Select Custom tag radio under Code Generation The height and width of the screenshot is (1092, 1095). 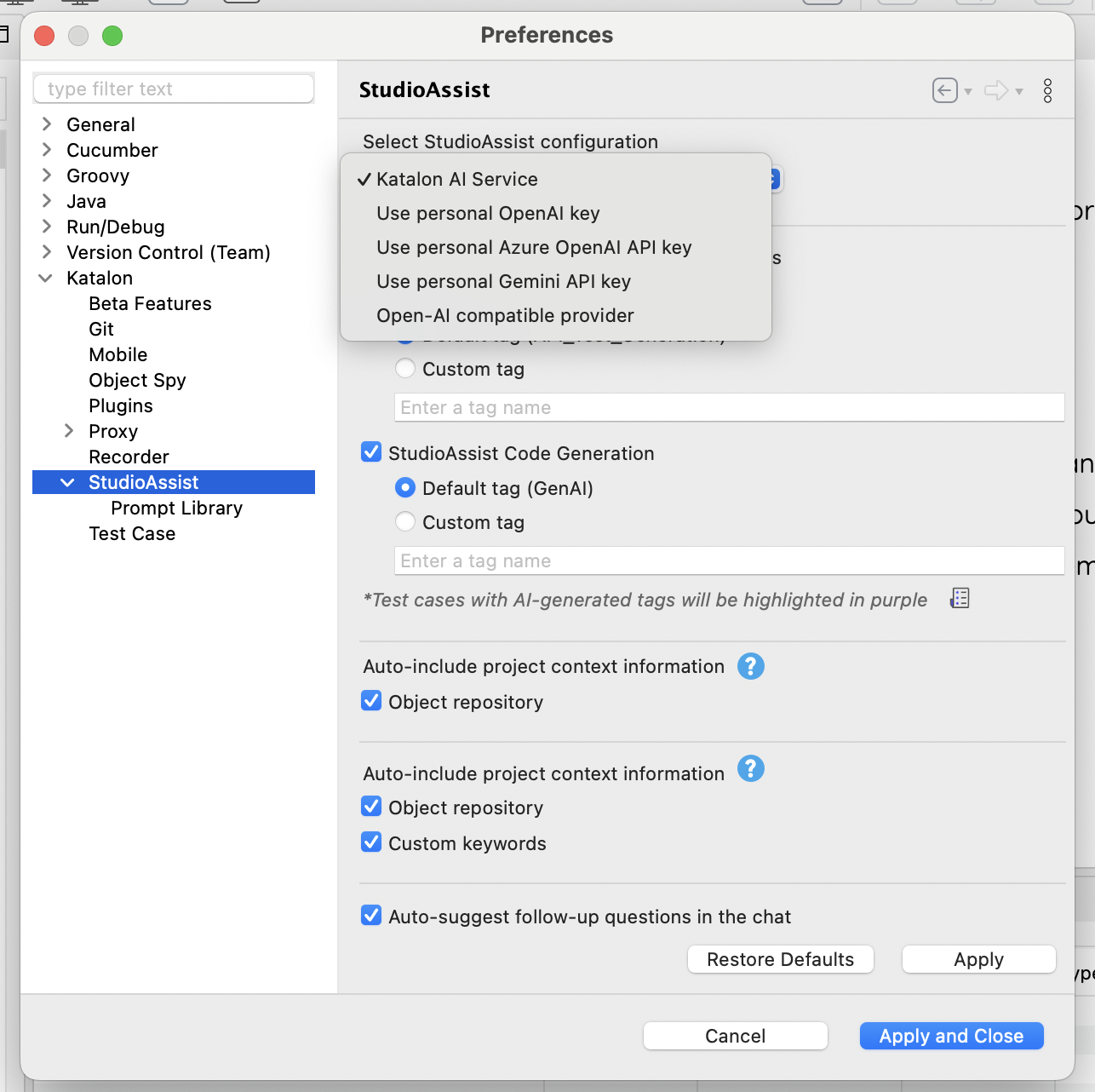pyautogui.click(x=405, y=521)
